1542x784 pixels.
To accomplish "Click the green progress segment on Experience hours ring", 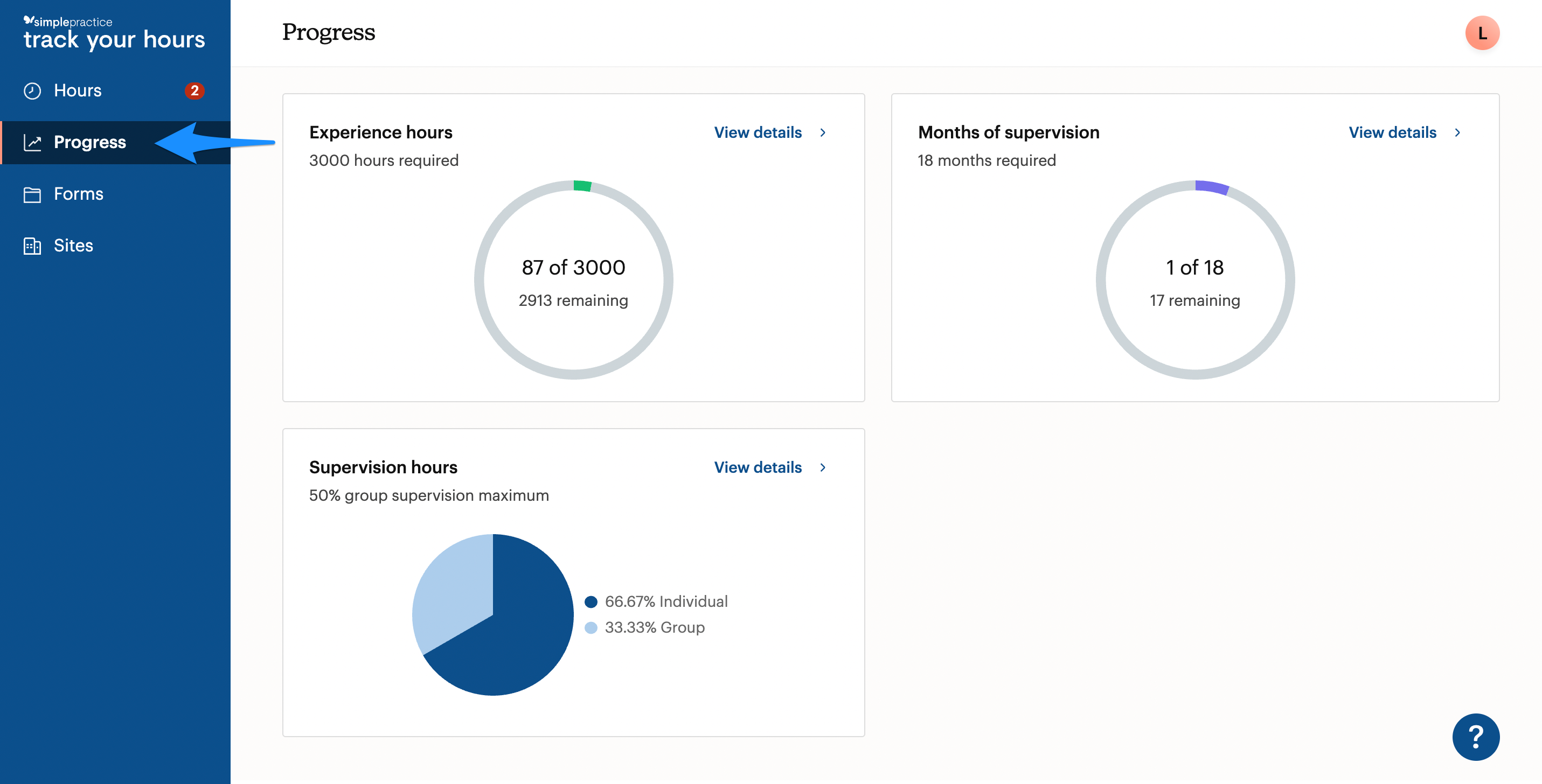I will coord(582,185).
